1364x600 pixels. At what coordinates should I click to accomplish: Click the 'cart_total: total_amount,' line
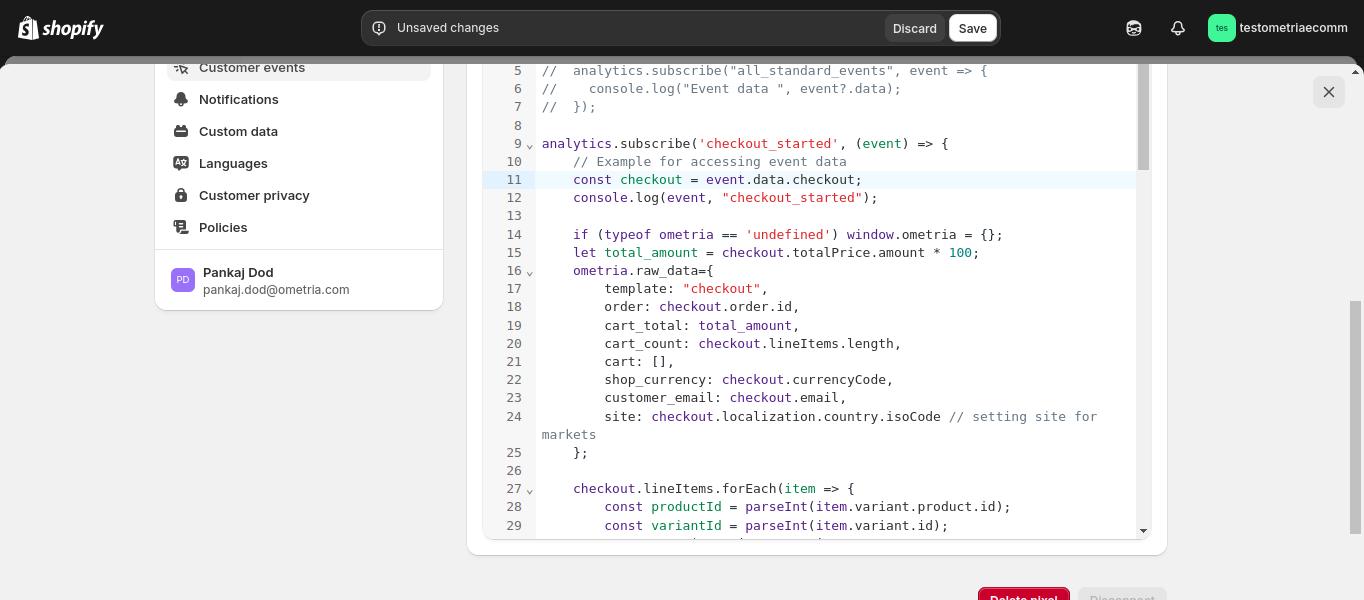pyautogui.click(x=702, y=325)
